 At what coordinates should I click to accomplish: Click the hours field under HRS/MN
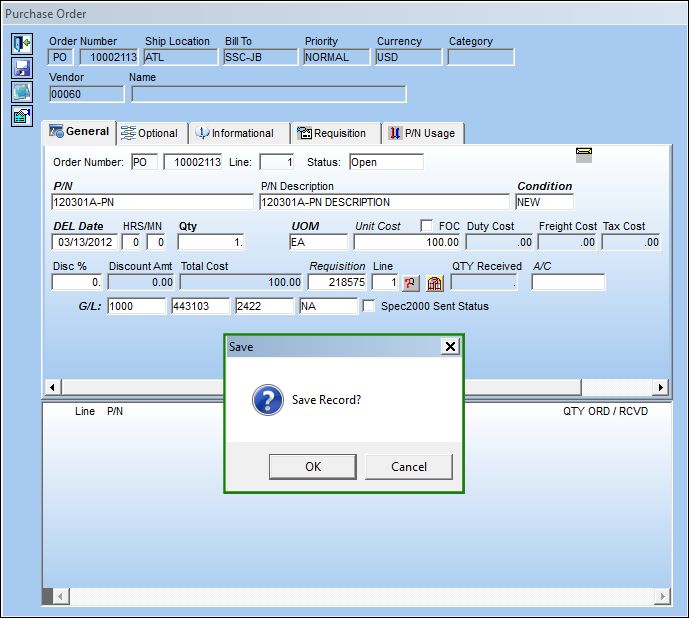point(131,242)
